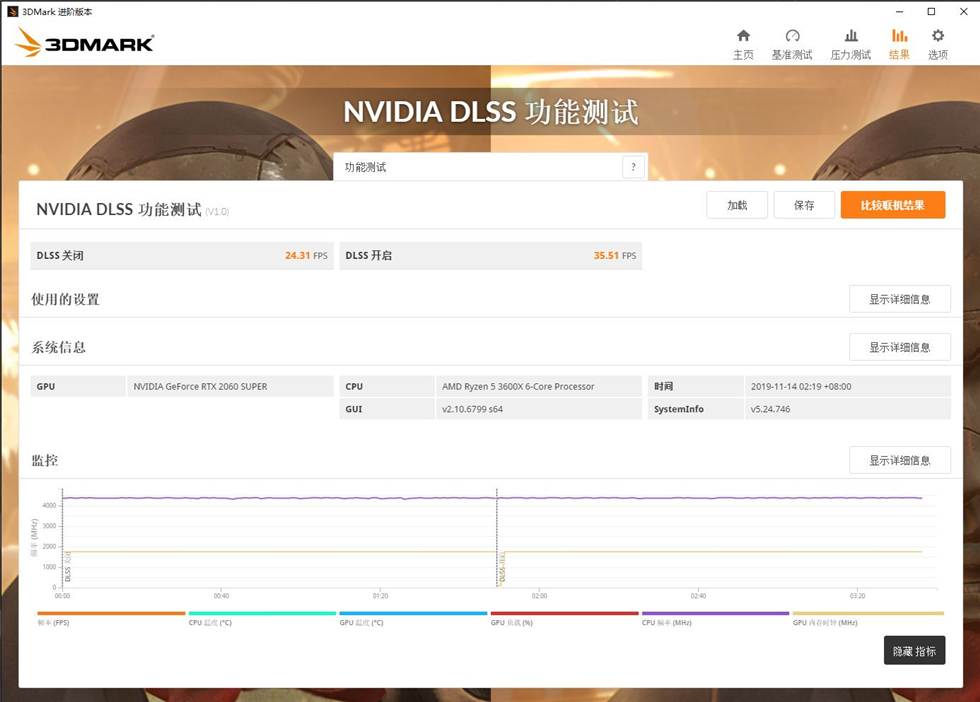Image resolution: width=980 pixels, height=702 pixels.
Task: Open the 基准测试 benchmarks gauge icon
Action: click(x=792, y=37)
